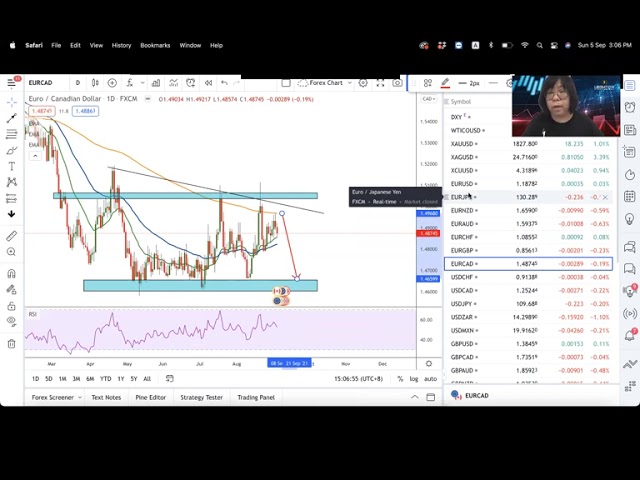The height and width of the screenshot is (480, 640).
Task: Toggle auto scale on the chart
Action: [x=430, y=379]
